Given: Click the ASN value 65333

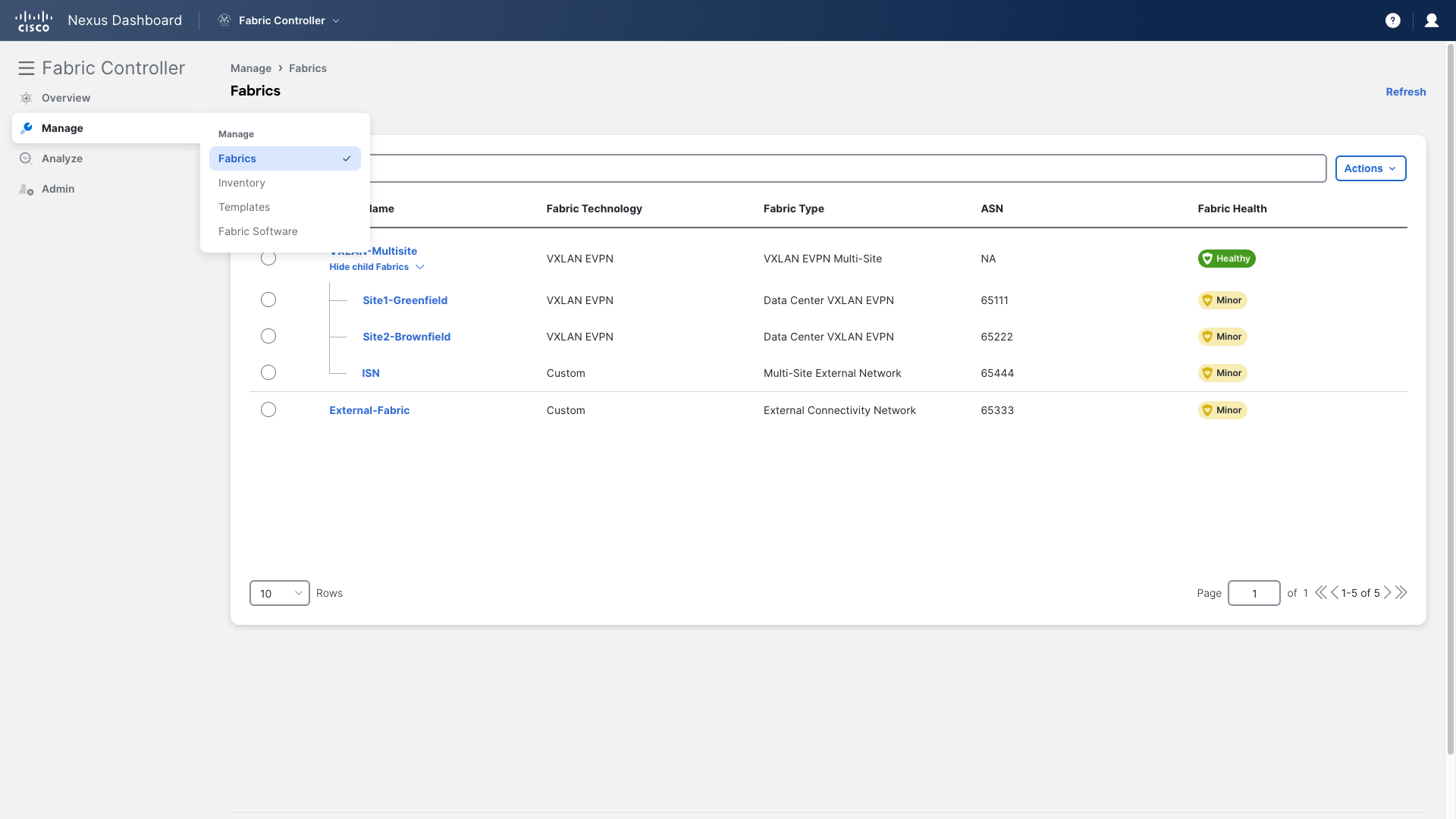Looking at the screenshot, I should (x=997, y=410).
